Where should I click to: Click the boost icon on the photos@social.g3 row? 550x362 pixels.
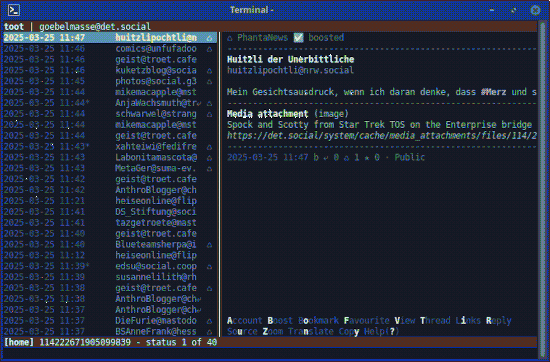209,81
